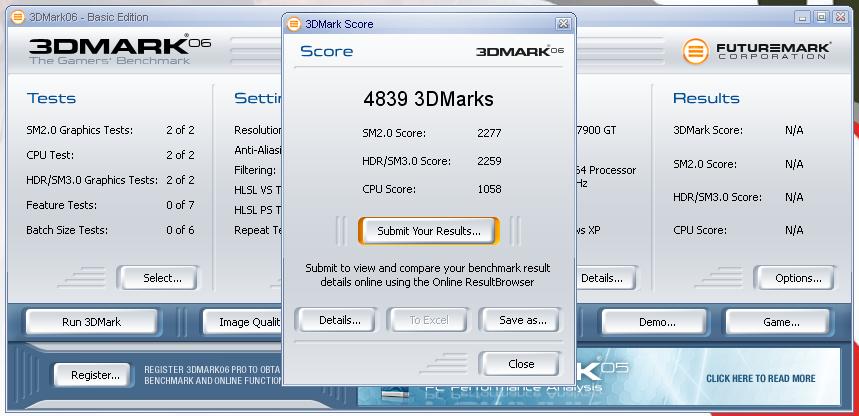Screen dimensions: 859x416
Task: Click the To Excel button
Action: pyautogui.click(x=428, y=320)
